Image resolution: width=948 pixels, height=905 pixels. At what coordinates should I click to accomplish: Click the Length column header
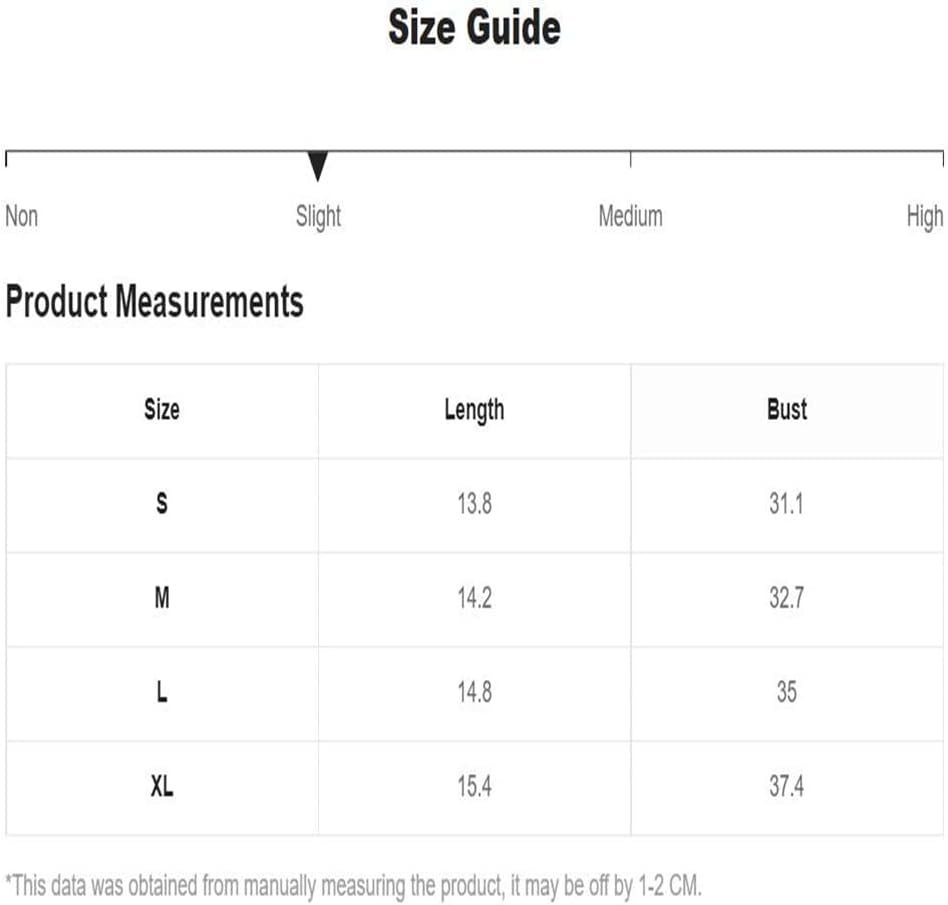[x=475, y=411]
